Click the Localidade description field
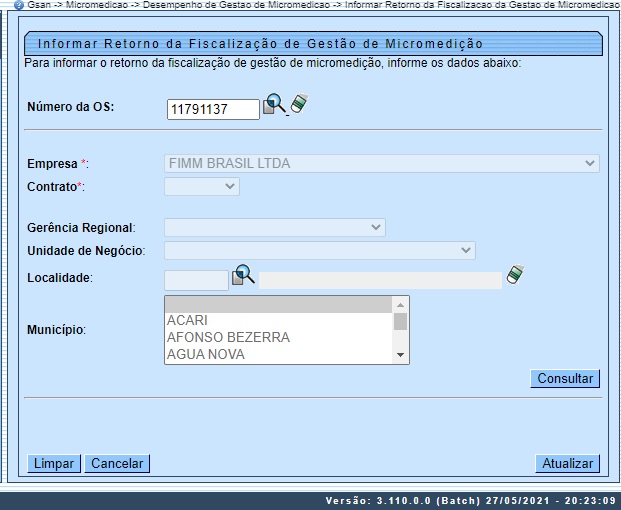Image resolution: width=621 pixels, height=510 pixels. (380, 280)
